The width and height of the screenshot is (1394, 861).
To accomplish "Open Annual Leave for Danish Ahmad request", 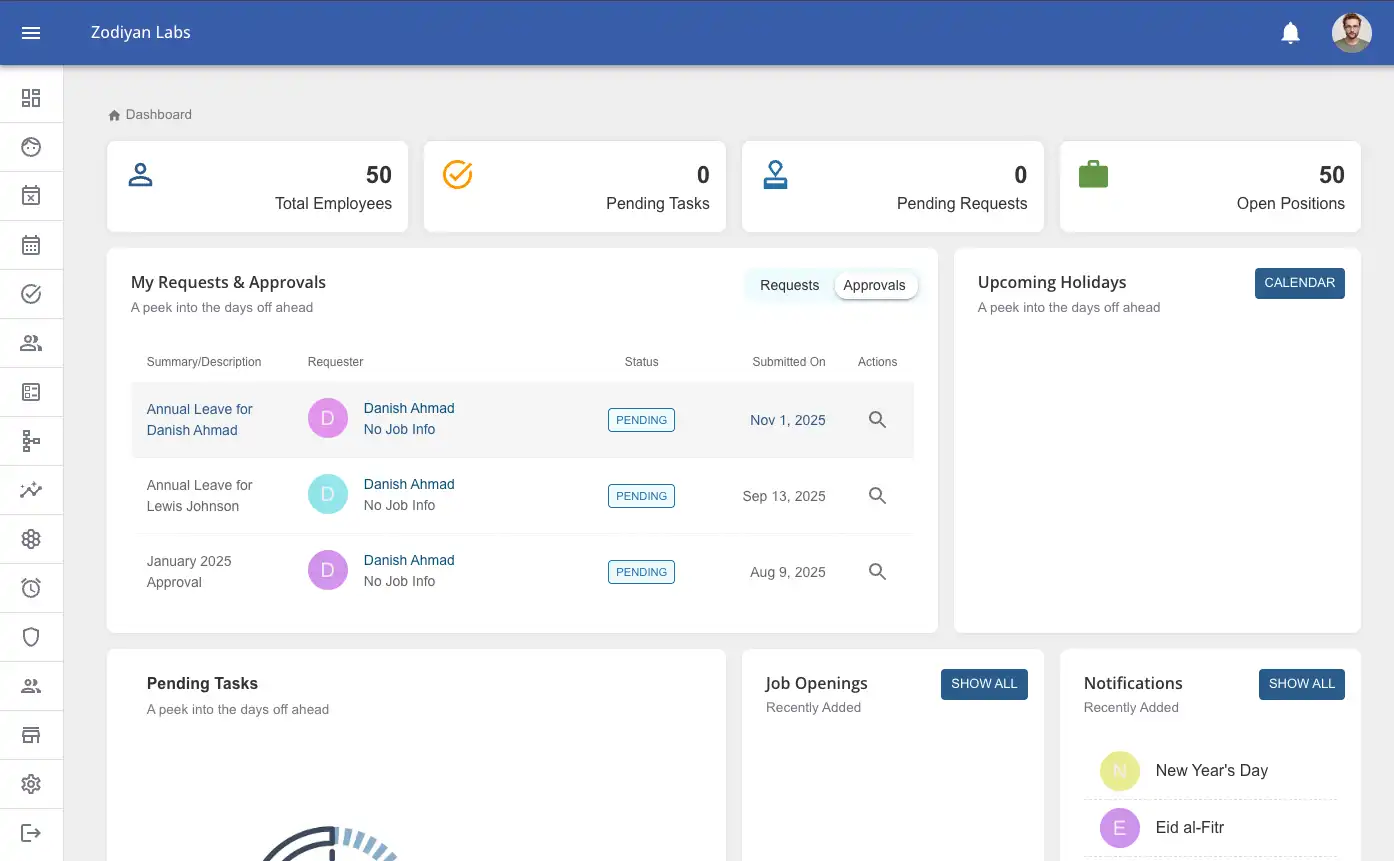I will [x=199, y=419].
